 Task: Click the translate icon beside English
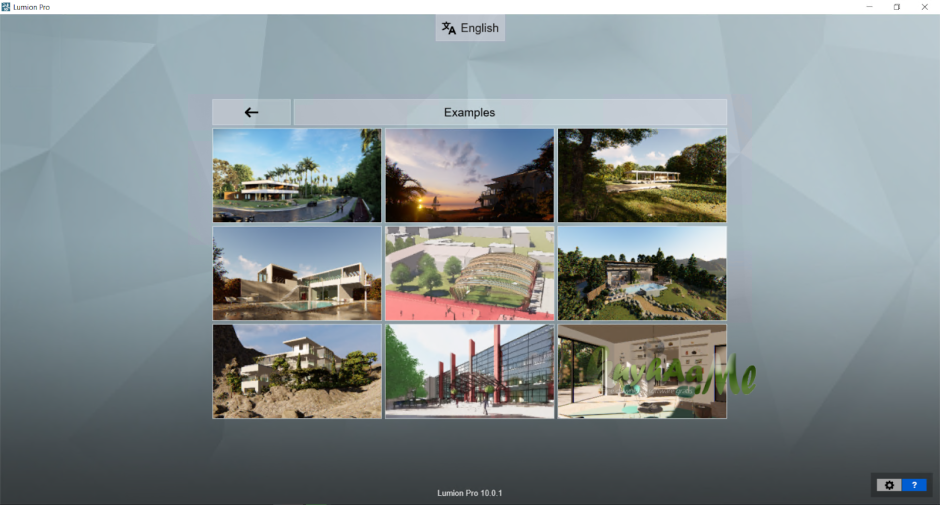point(449,28)
